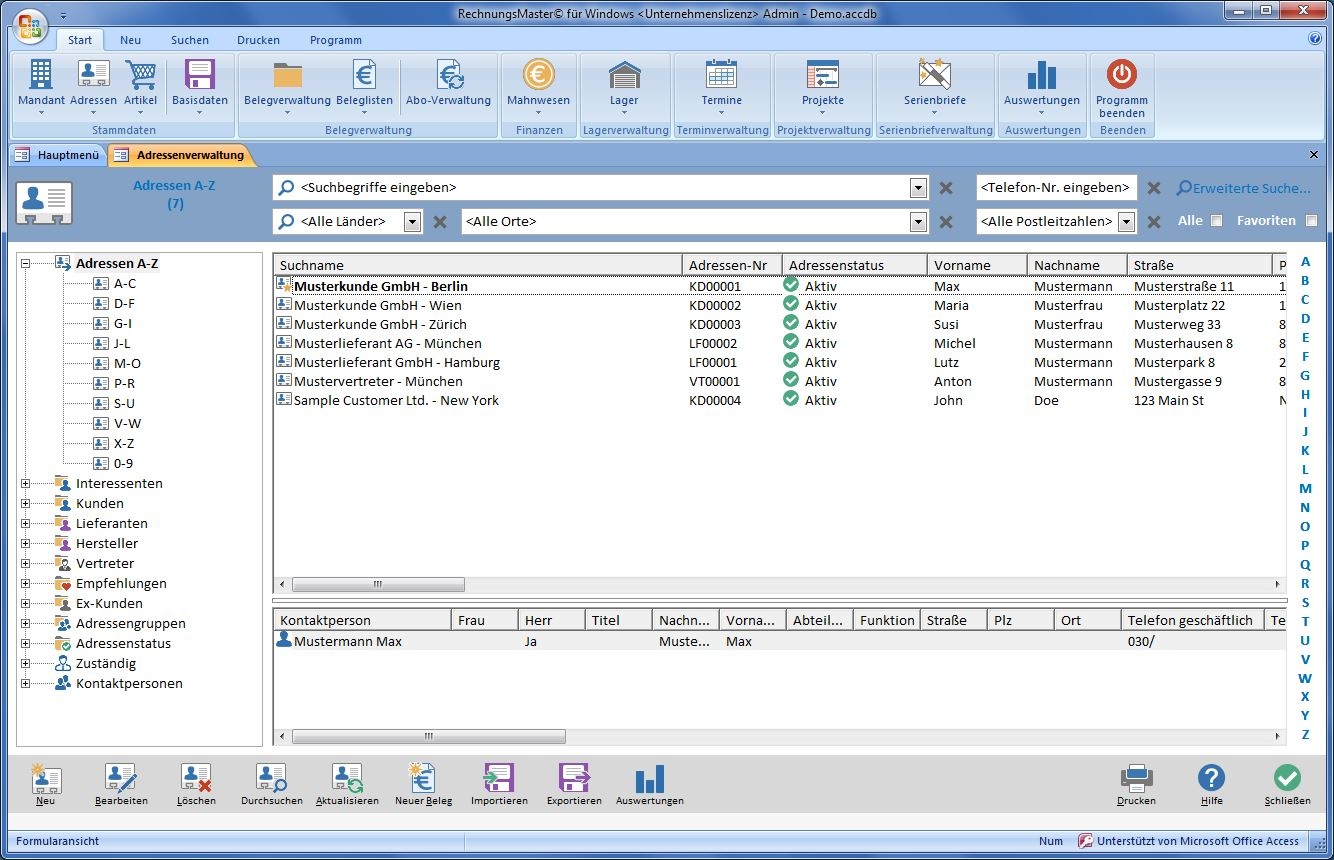Click the Neuer Beleg toolbar icon
The image size is (1334, 860).
click(423, 780)
